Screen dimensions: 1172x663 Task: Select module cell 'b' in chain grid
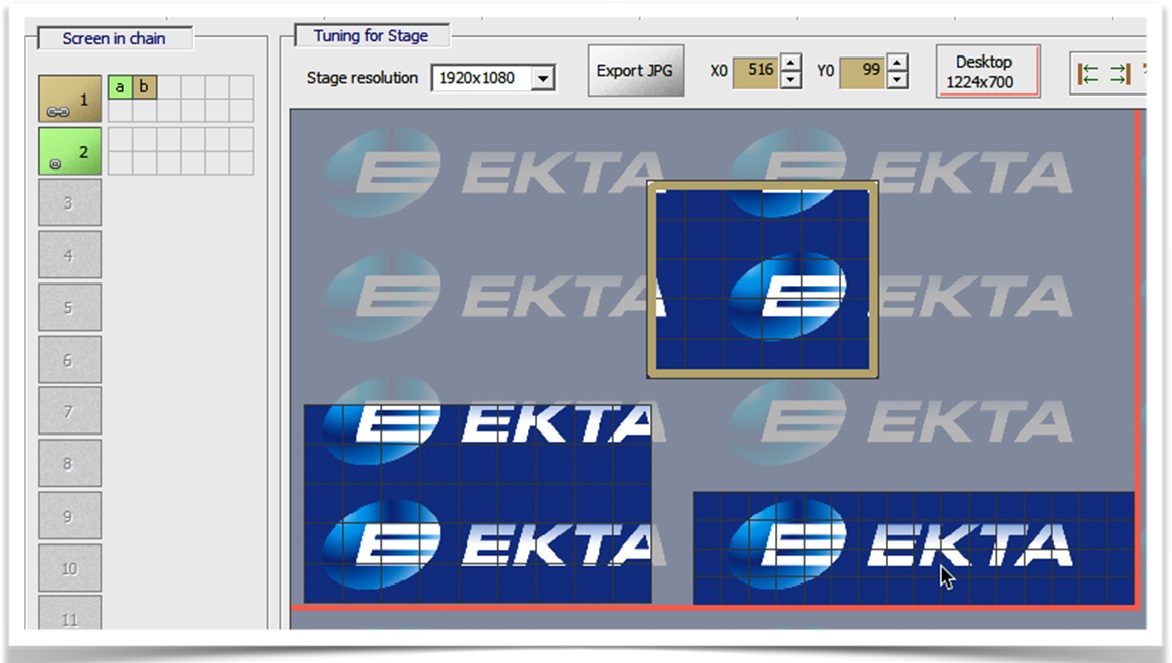(x=144, y=87)
